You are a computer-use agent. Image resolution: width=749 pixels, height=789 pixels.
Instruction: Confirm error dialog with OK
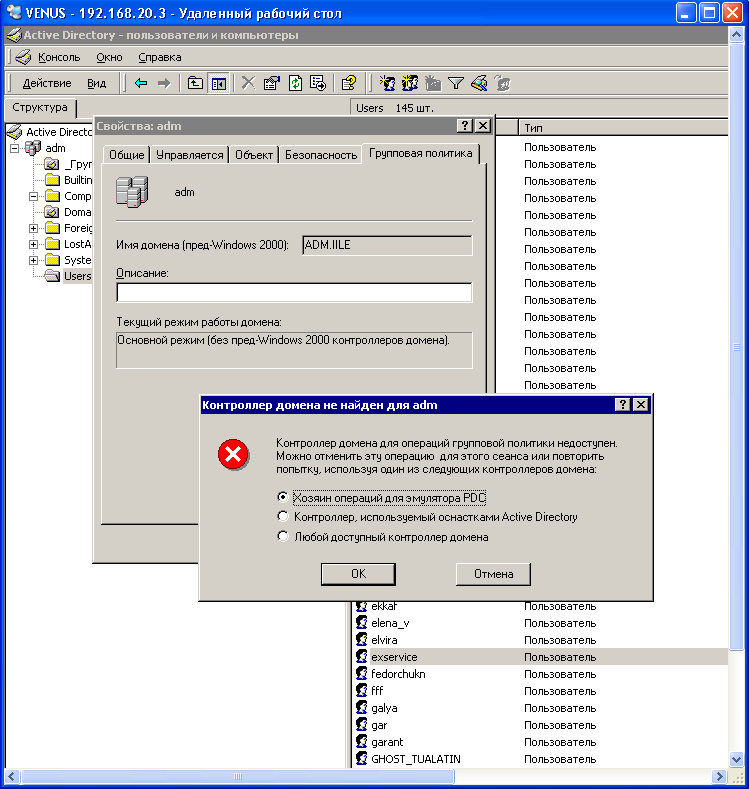358,574
